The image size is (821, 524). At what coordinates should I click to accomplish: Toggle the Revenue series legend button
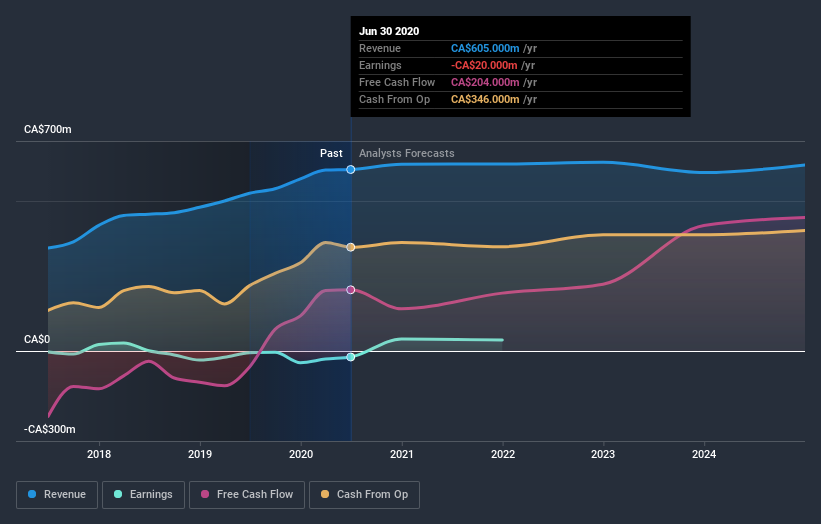click(57, 495)
